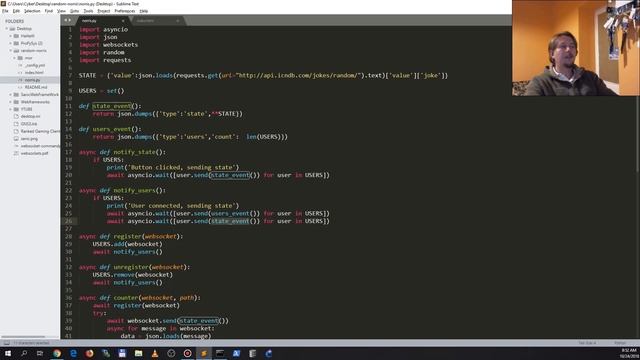Viewport: 640px width, 360px height.
Task: Open the View menu
Action: pos(61,11)
